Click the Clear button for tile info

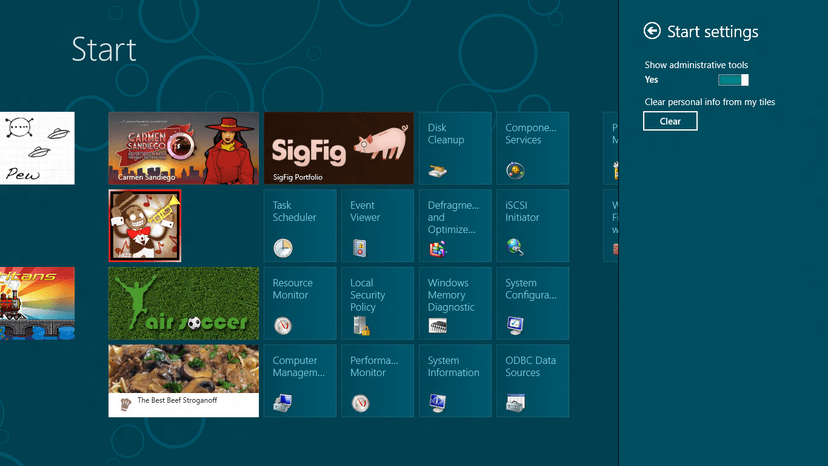tap(670, 121)
